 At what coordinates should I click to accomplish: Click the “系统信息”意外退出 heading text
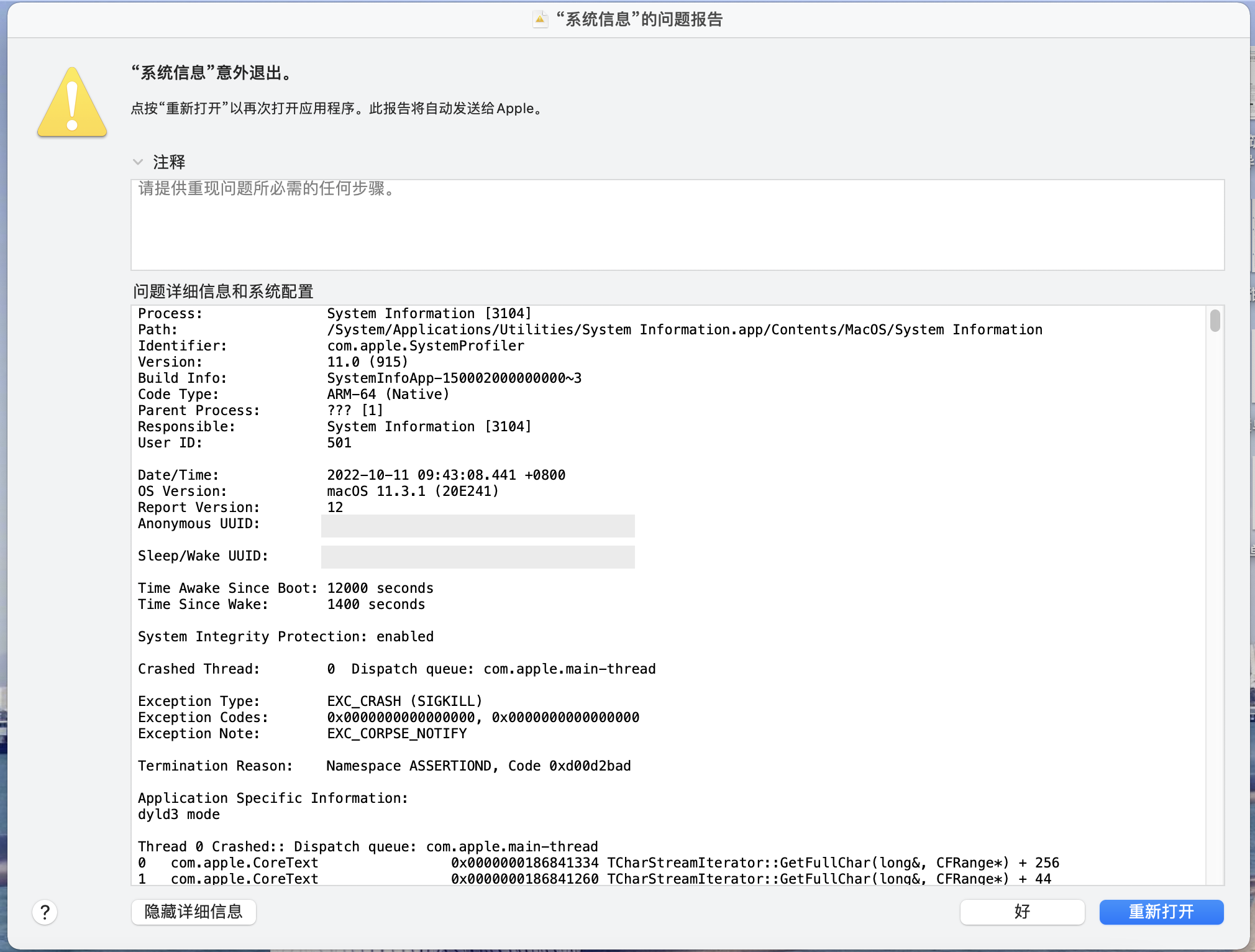point(212,73)
